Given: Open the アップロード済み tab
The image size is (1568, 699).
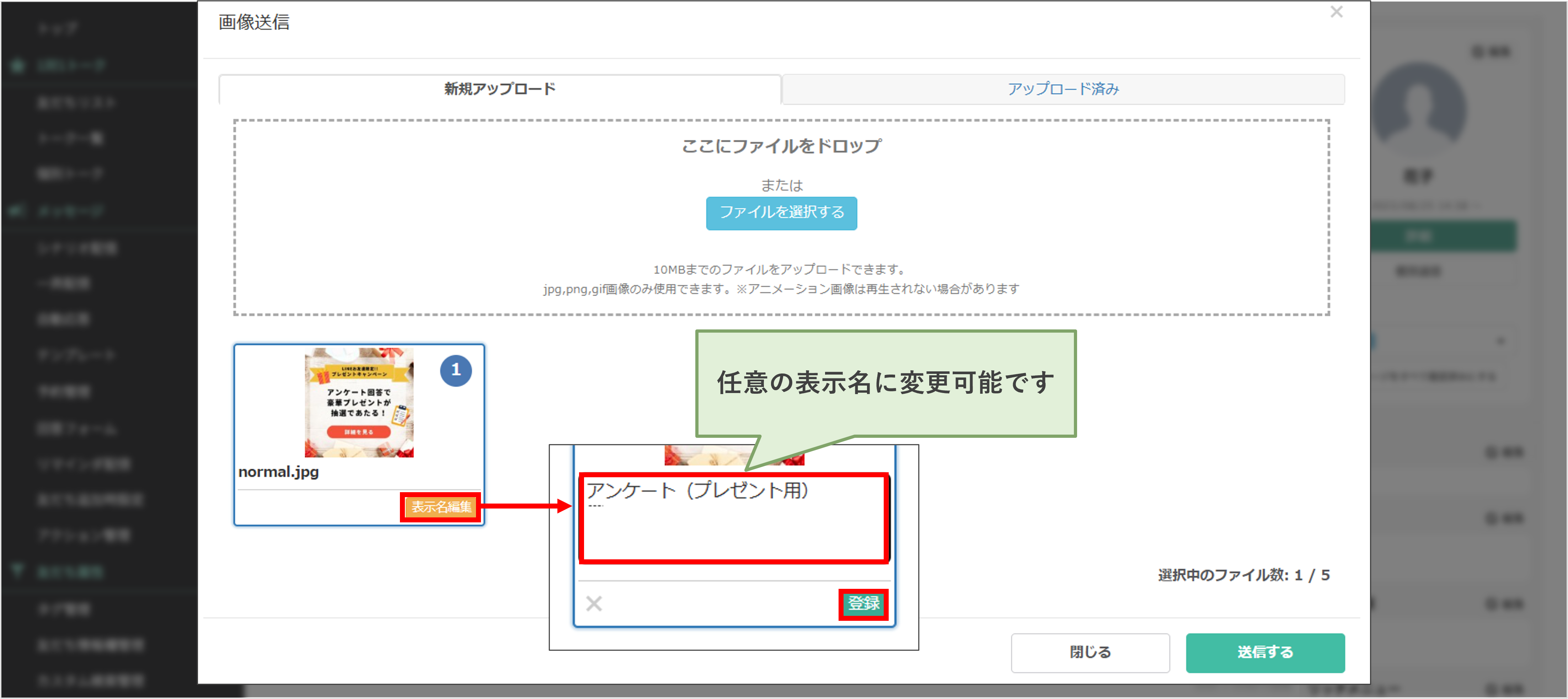Looking at the screenshot, I should point(1063,90).
